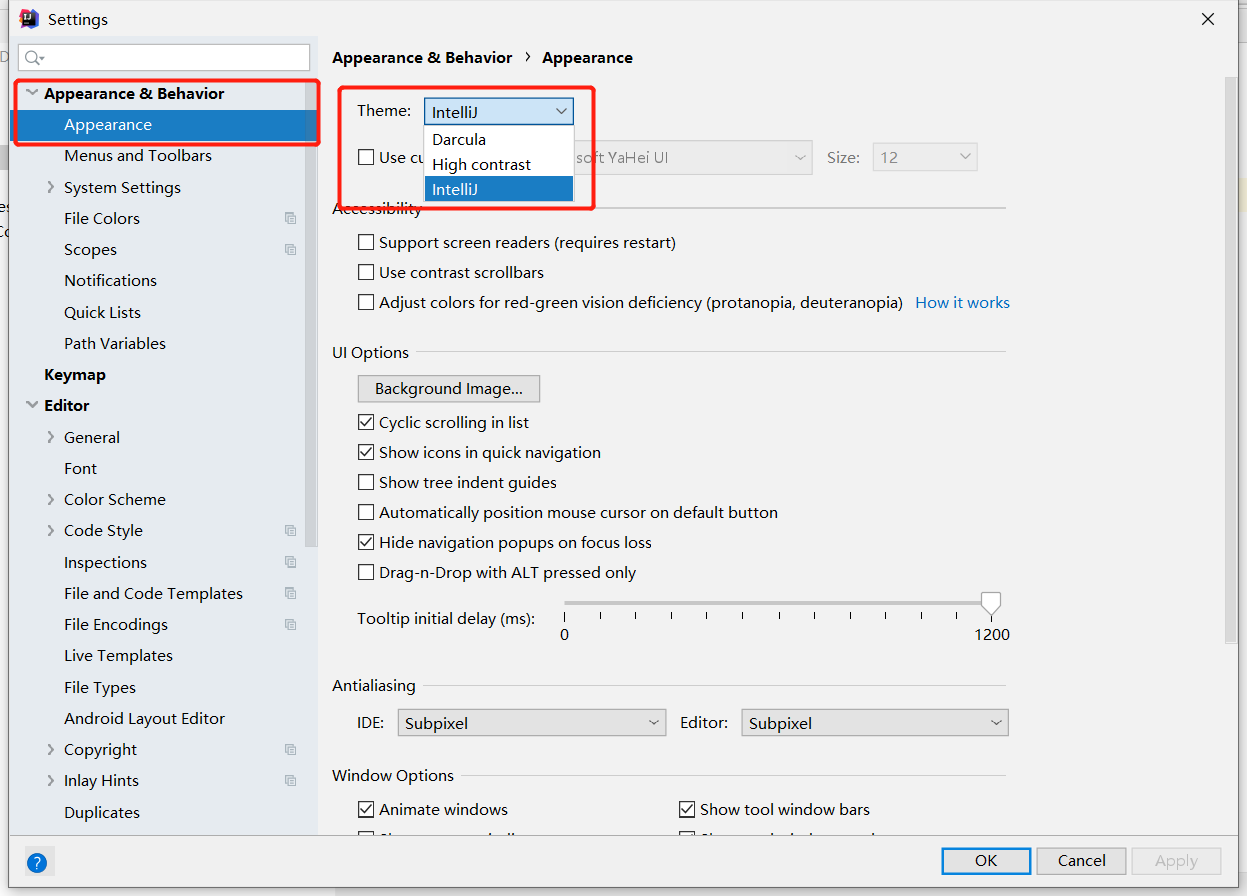
Task: Choose High contrast theme option
Action: pos(499,164)
